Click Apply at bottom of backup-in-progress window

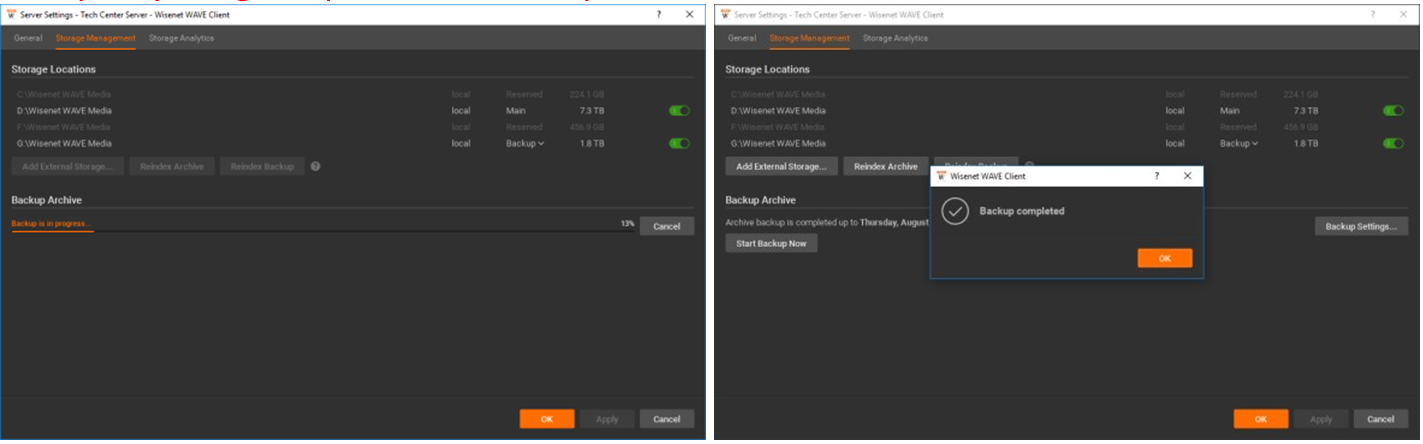click(607, 419)
